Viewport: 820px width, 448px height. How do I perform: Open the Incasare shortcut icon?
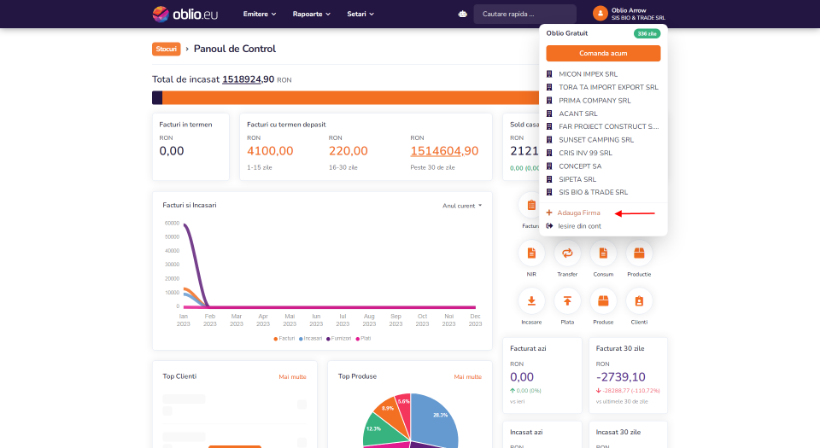pyautogui.click(x=531, y=301)
